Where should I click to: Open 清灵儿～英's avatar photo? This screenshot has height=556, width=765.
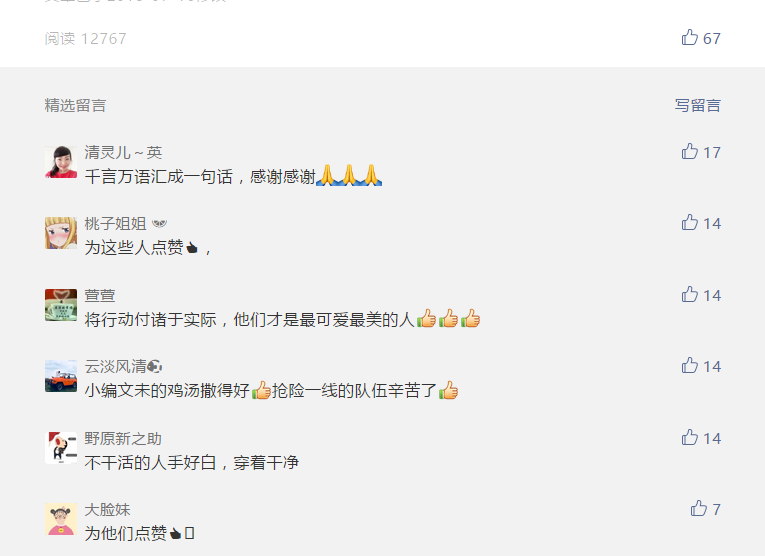[x=61, y=161]
